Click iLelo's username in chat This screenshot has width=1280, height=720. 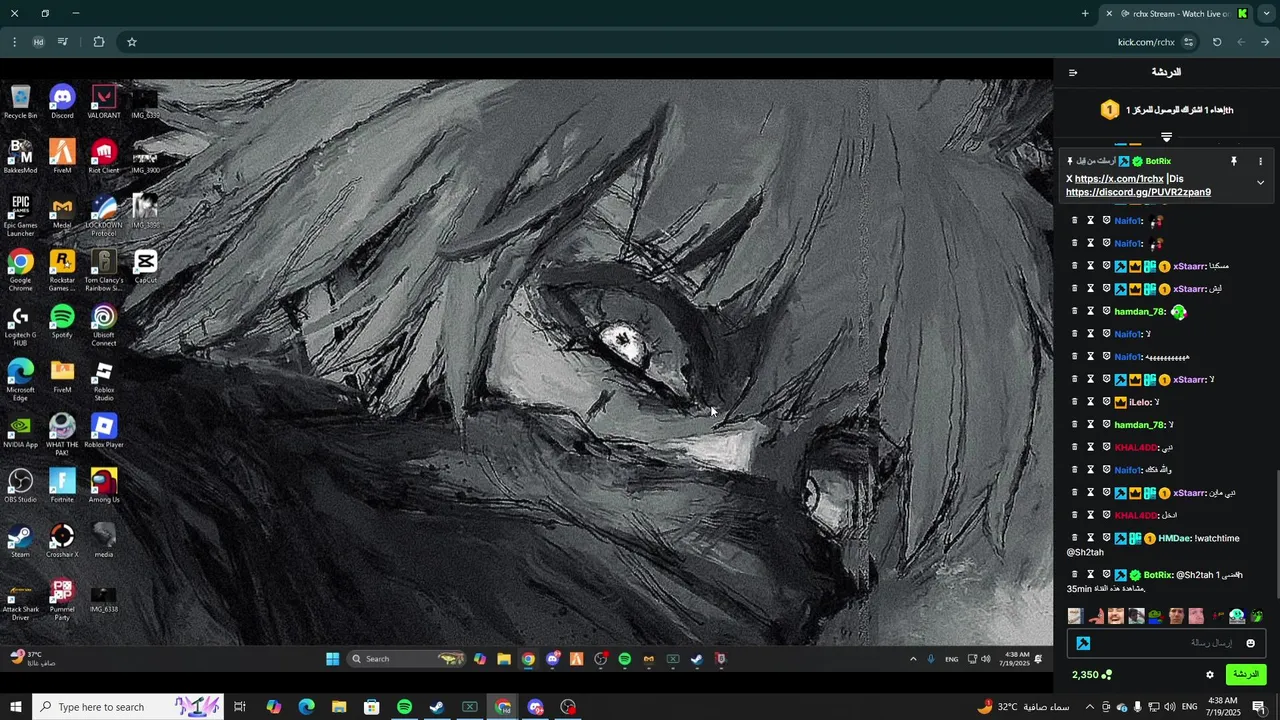coord(1140,402)
